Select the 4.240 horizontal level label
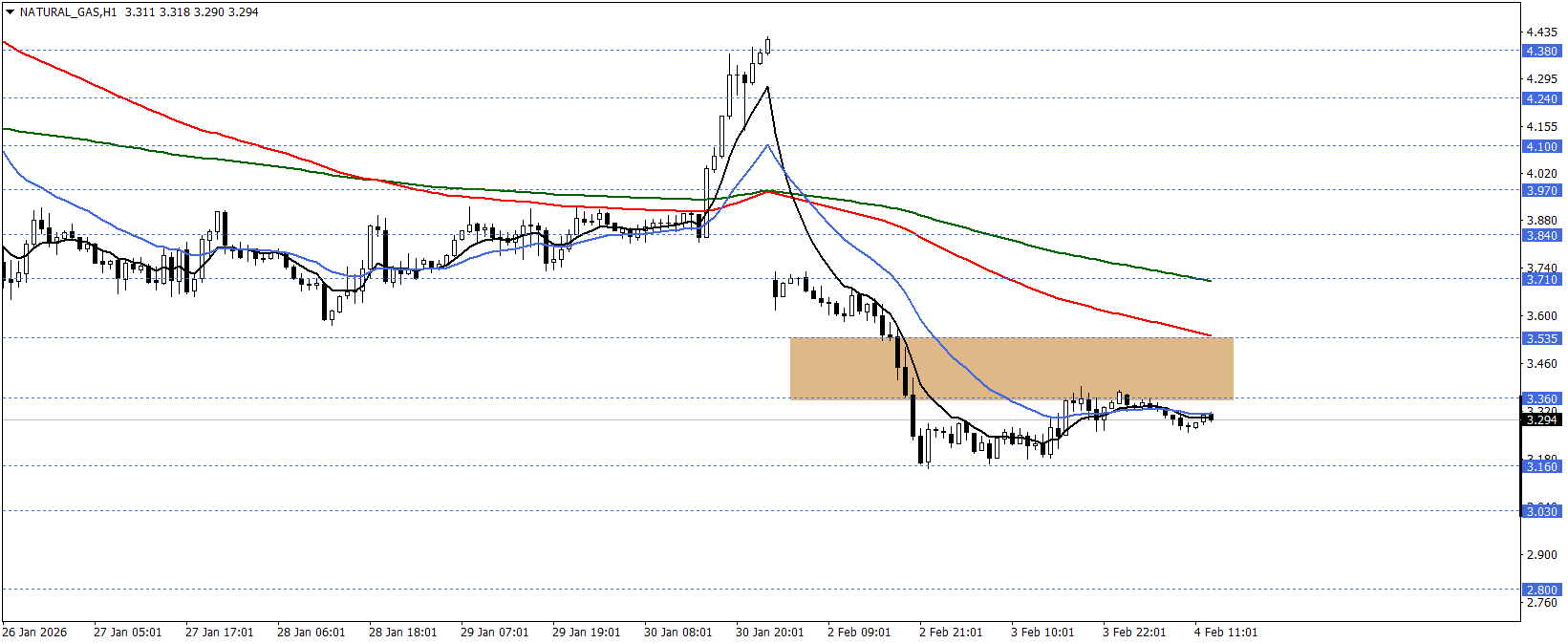1568x644 pixels. [x=1540, y=99]
